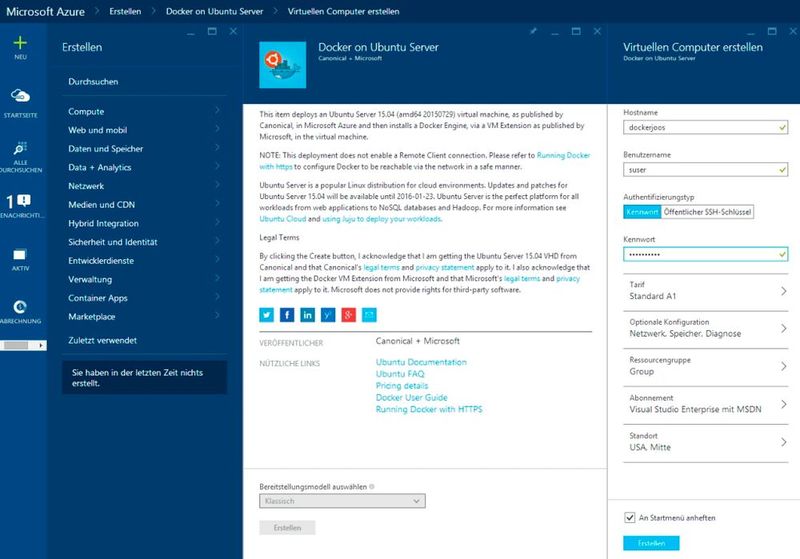Go to Docker on Ubuntu Server breadcrumb
Image resolution: width=800 pixels, height=559 pixels.
(214, 11)
